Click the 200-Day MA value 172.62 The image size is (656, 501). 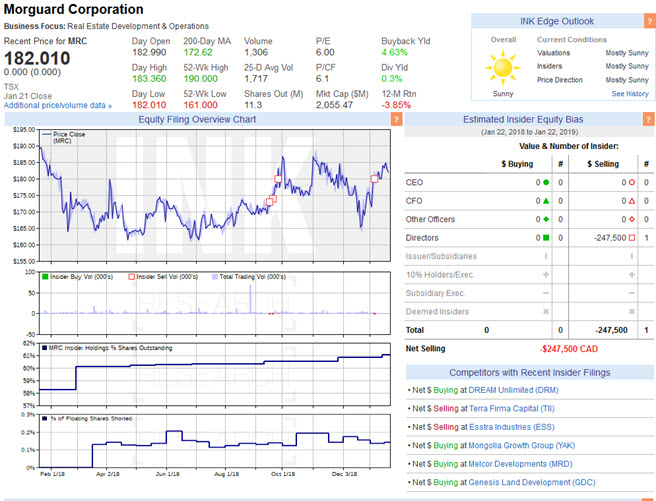(x=198, y=52)
